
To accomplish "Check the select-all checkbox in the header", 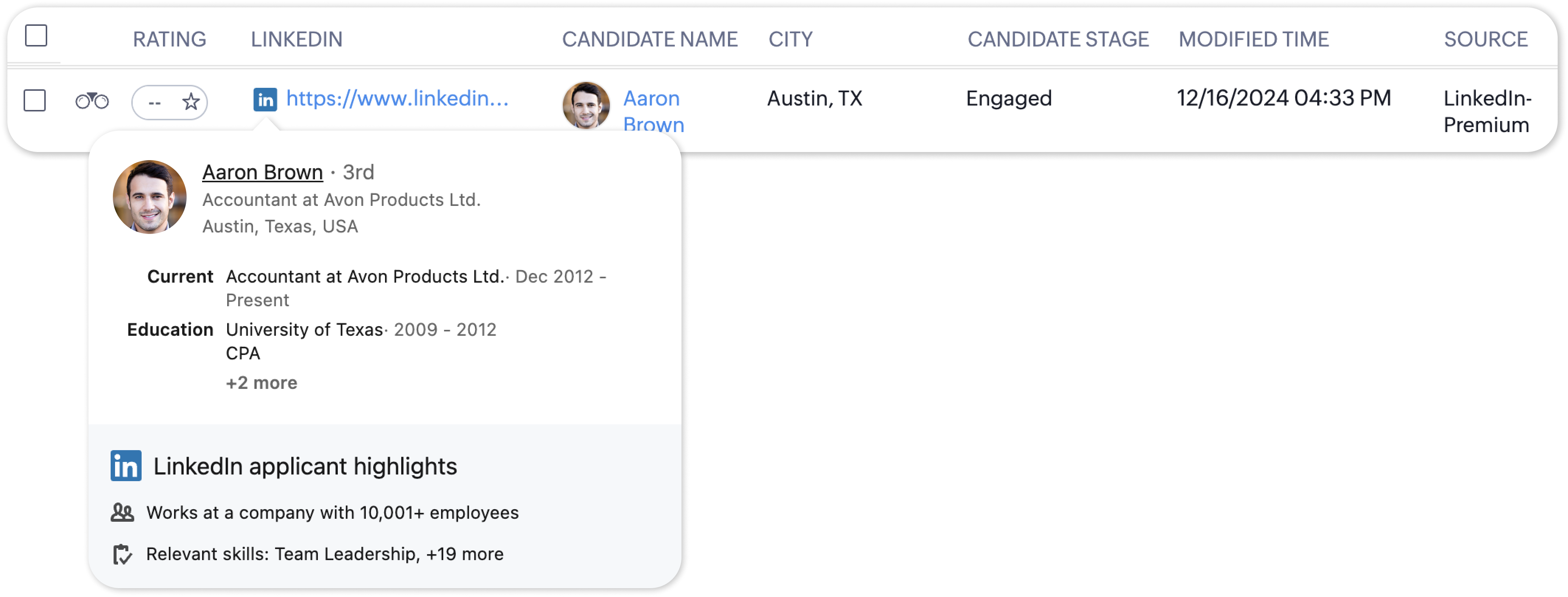I will (x=36, y=35).
